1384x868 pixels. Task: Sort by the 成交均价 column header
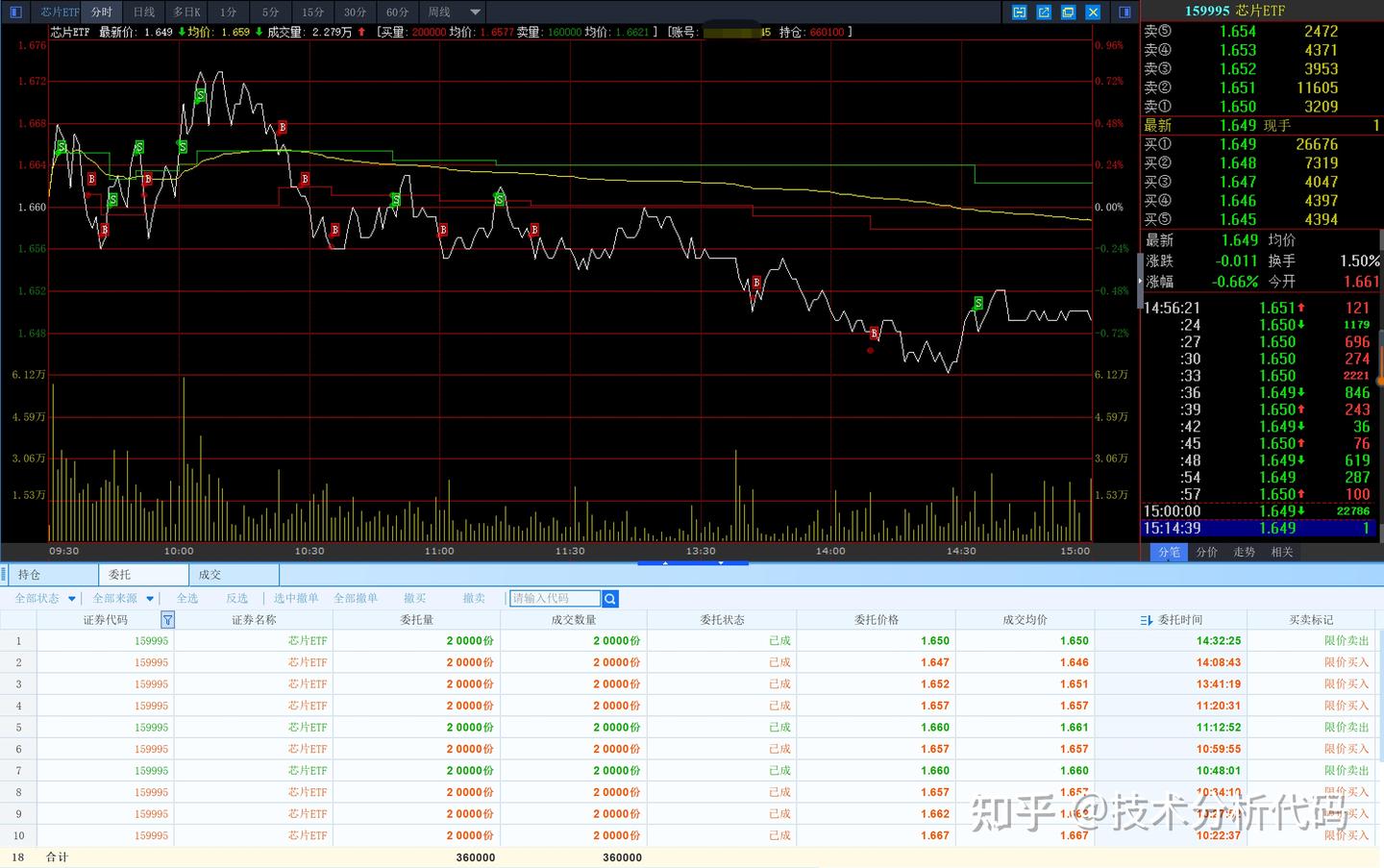[x=1026, y=620]
